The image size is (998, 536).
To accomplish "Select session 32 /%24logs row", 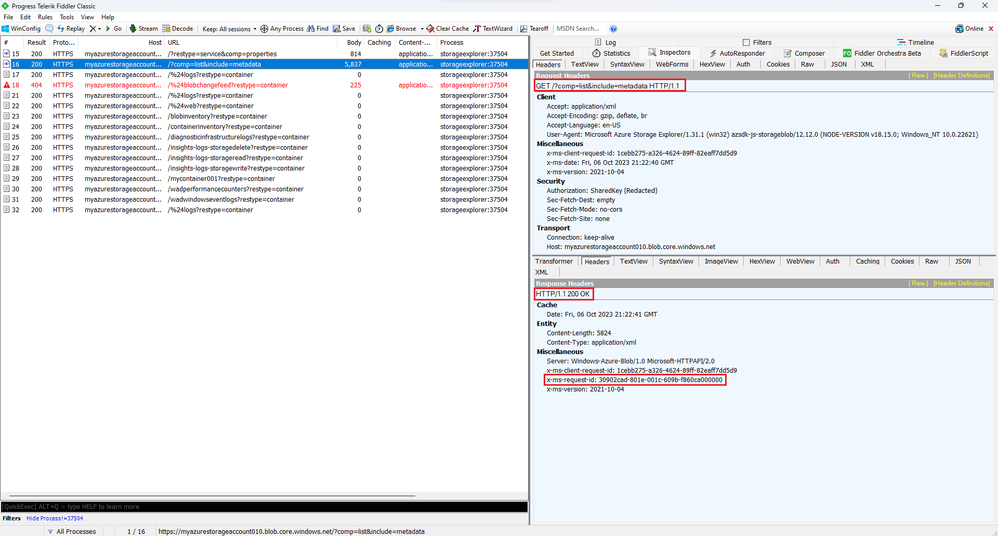I will [264, 209].
